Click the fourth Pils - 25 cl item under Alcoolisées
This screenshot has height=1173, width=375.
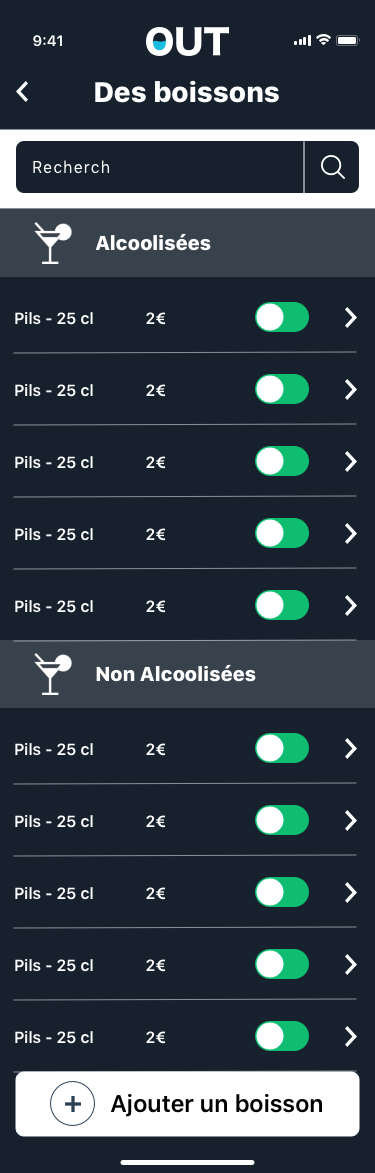pos(54,534)
